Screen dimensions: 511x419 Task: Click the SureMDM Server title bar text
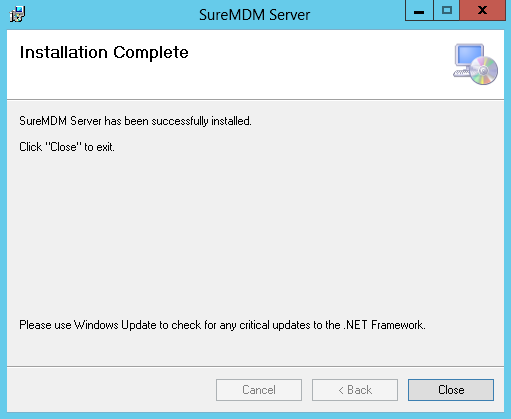coord(255,15)
